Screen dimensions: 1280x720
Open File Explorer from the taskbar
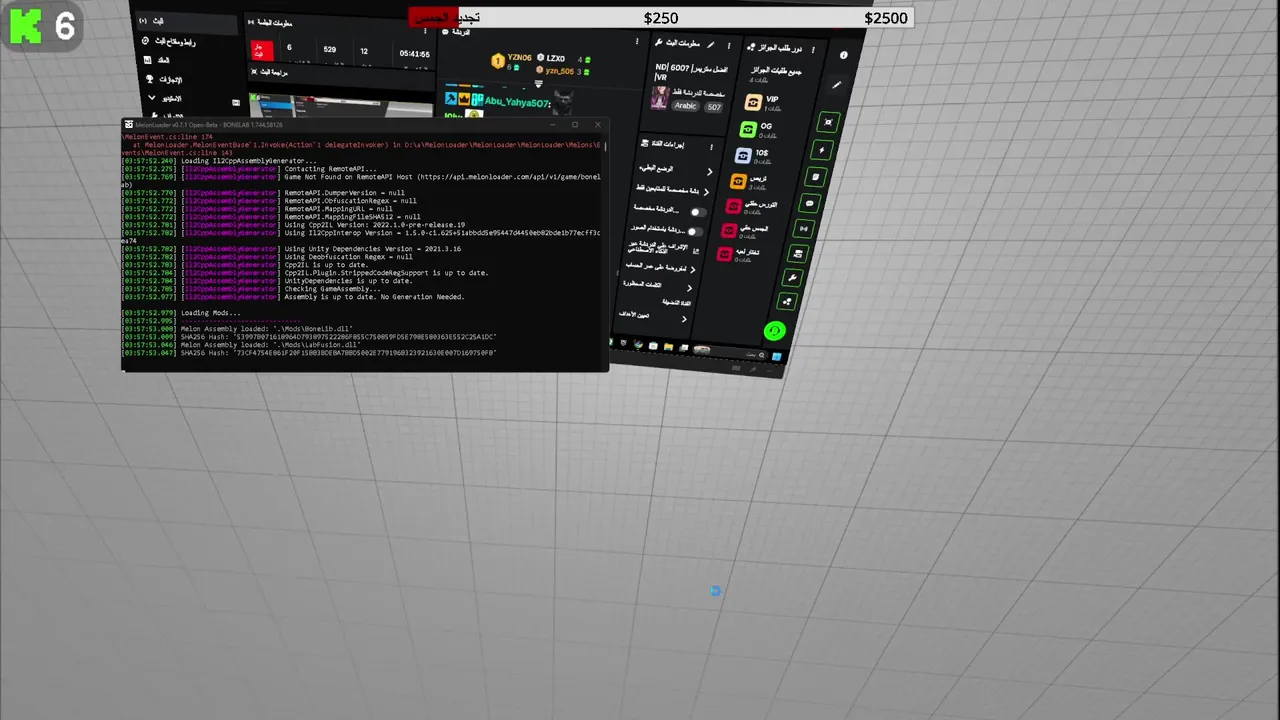click(668, 347)
